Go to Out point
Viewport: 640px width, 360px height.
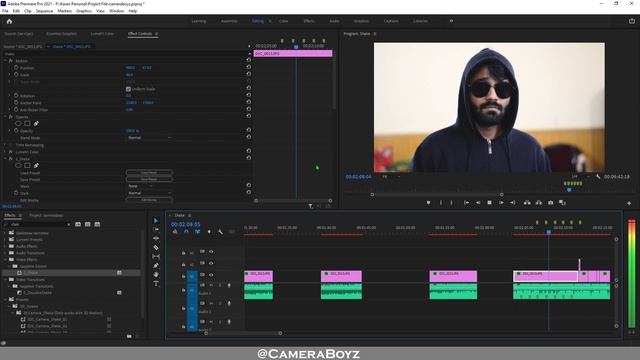pos(513,202)
